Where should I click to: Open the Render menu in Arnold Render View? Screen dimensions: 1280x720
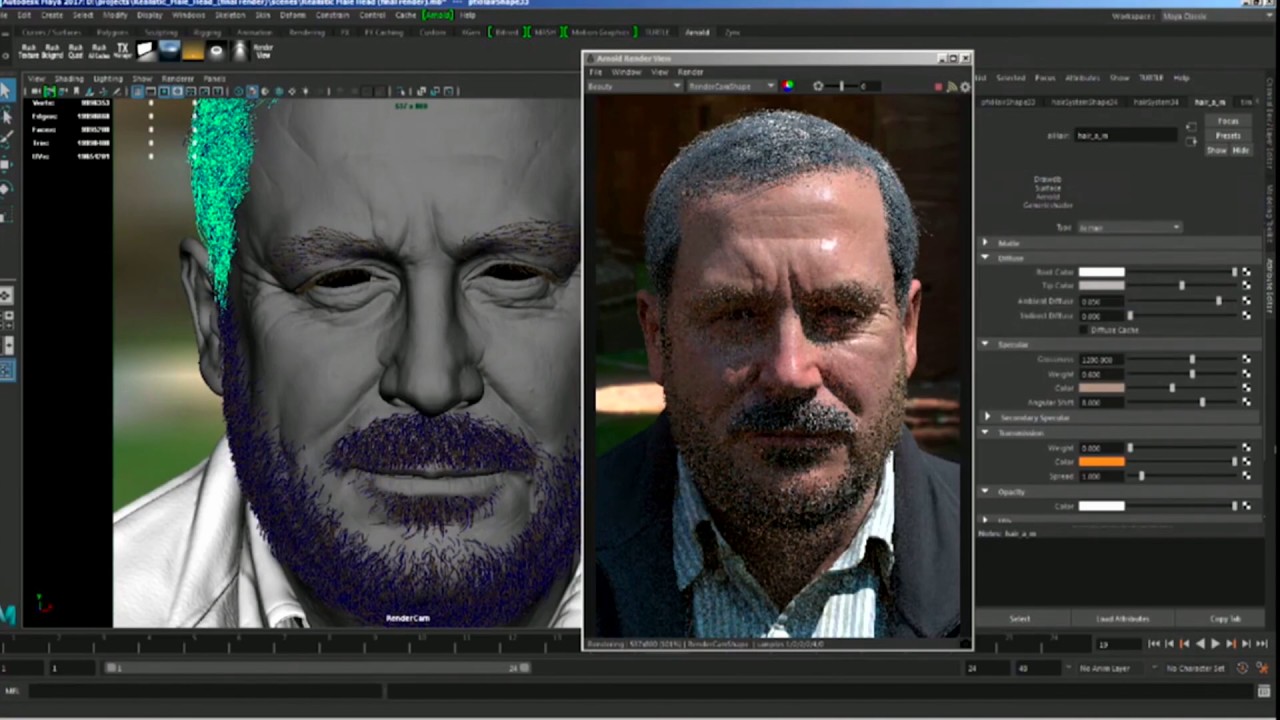click(x=691, y=72)
